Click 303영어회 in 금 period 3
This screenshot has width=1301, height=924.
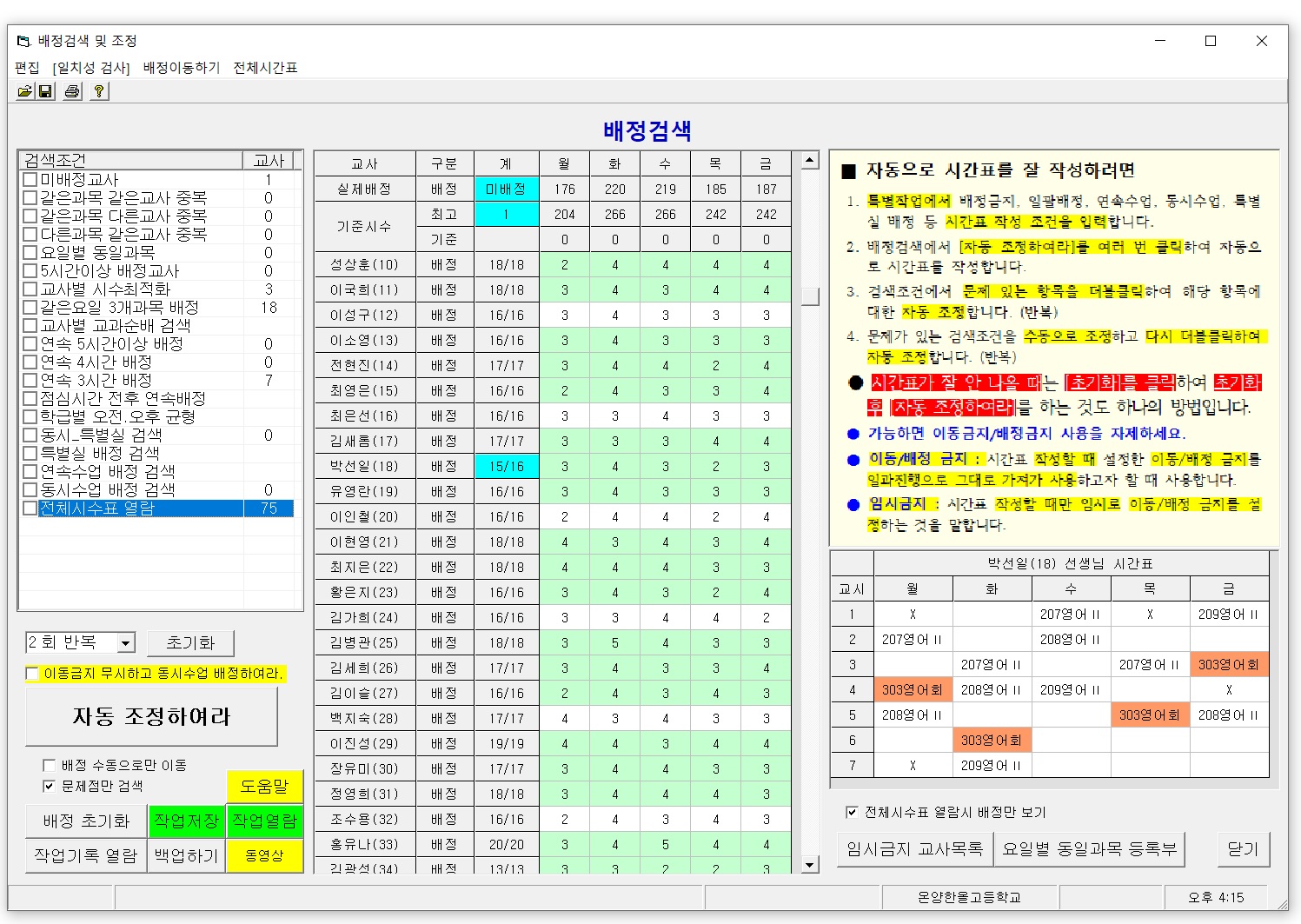[1229, 665]
